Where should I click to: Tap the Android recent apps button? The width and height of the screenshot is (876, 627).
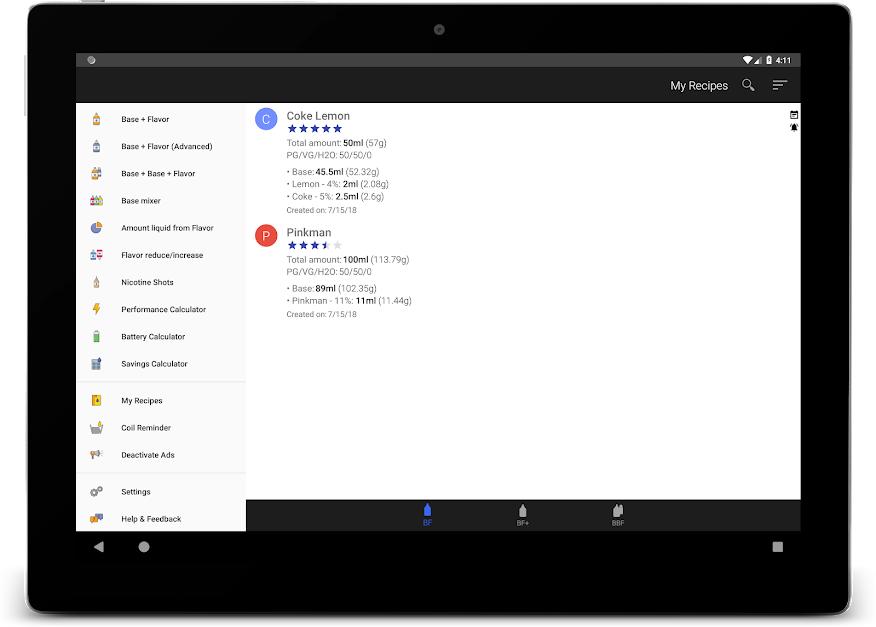click(777, 547)
